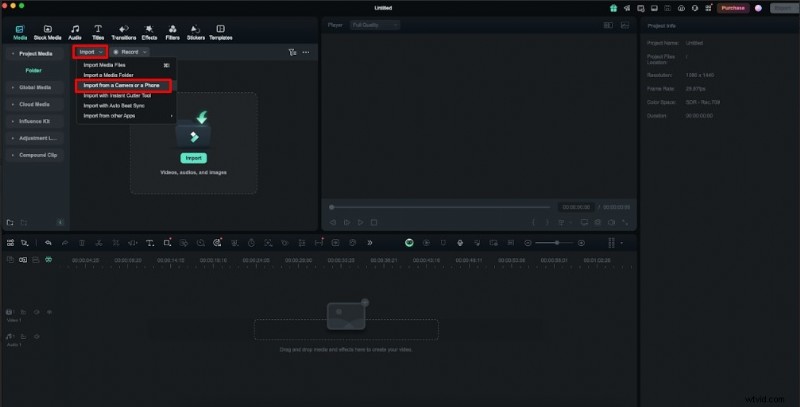800x407 pixels.
Task: Open the Stock Media tab
Action: tap(47, 32)
